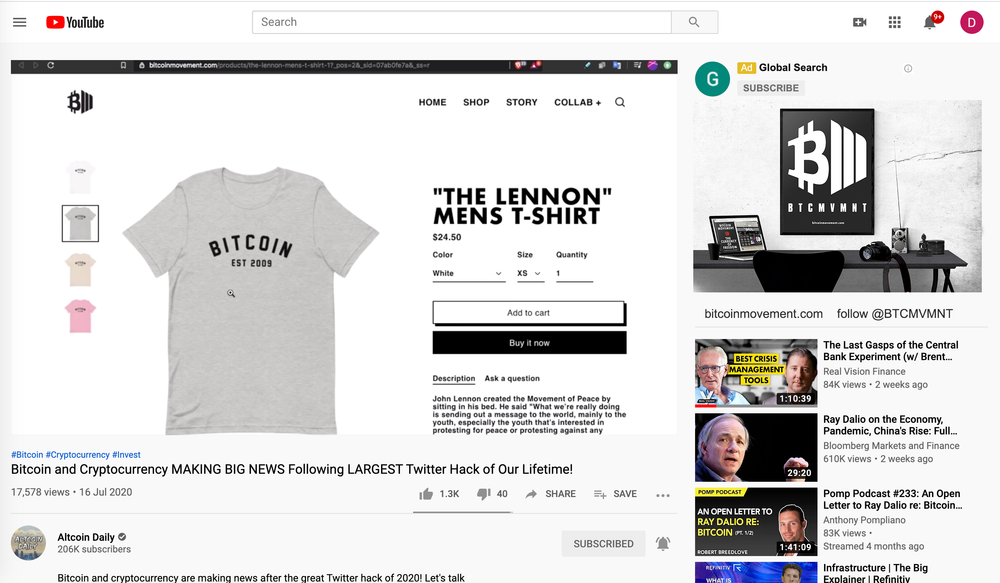Focus the YouTube Search input field

tap(462, 22)
